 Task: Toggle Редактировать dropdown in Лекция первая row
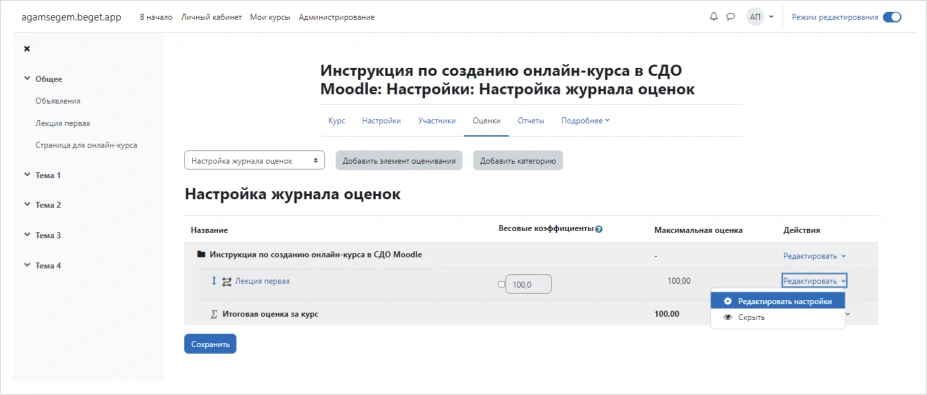click(814, 281)
